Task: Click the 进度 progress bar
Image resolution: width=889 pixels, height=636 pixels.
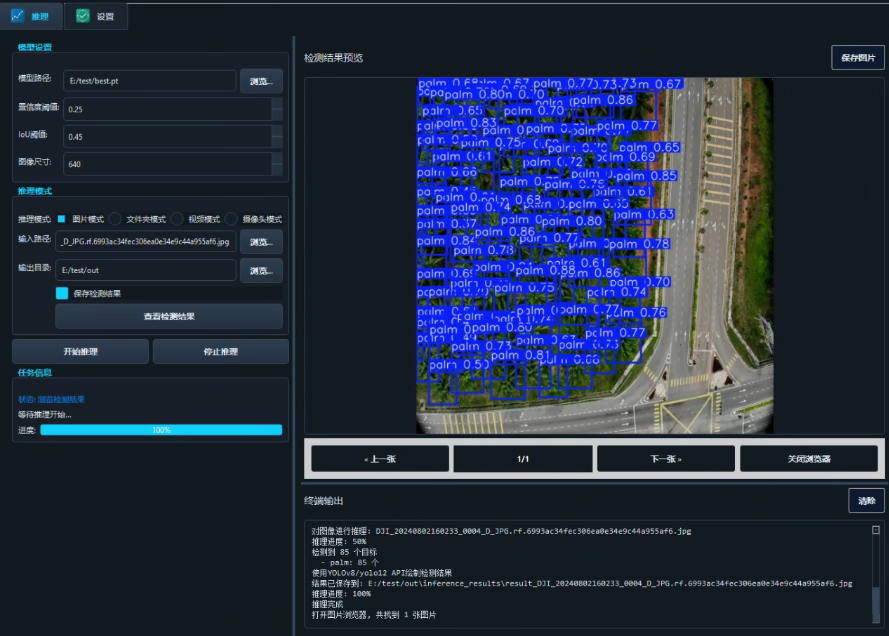Action: pyautogui.click(x=161, y=430)
